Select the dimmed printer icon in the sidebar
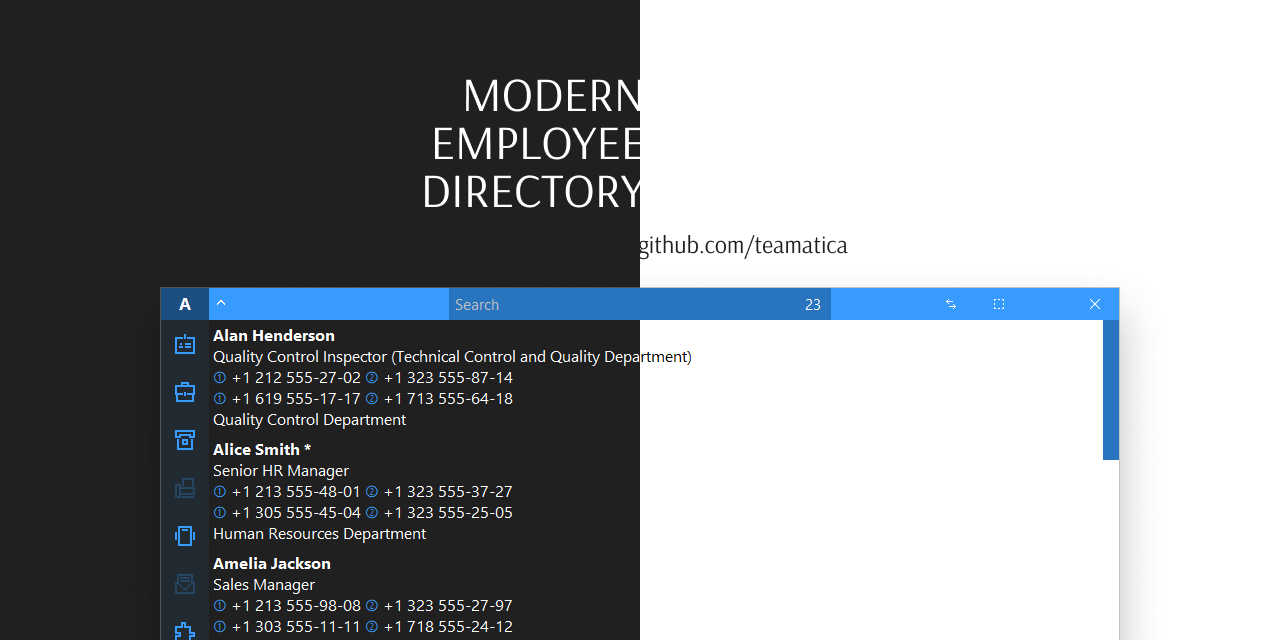The height and width of the screenshot is (640, 1280). pos(185,488)
